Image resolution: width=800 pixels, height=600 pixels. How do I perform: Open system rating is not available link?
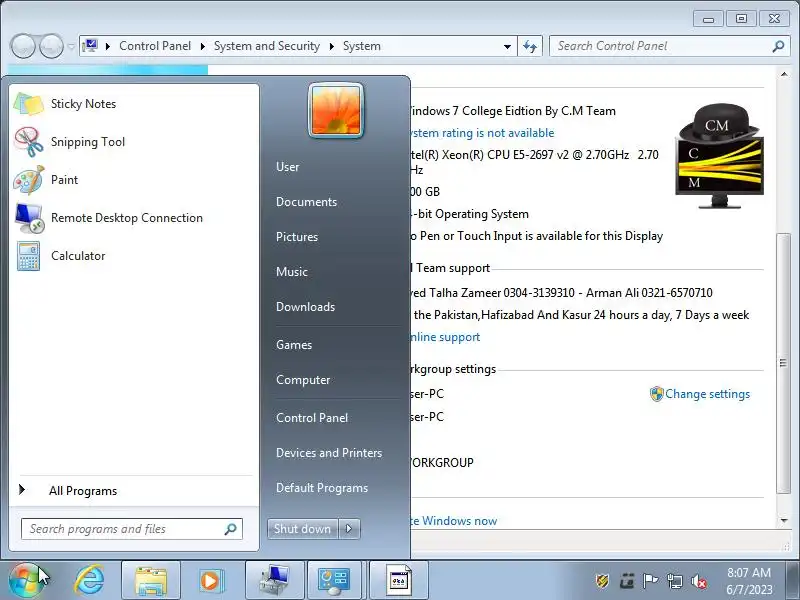pos(482,133)
